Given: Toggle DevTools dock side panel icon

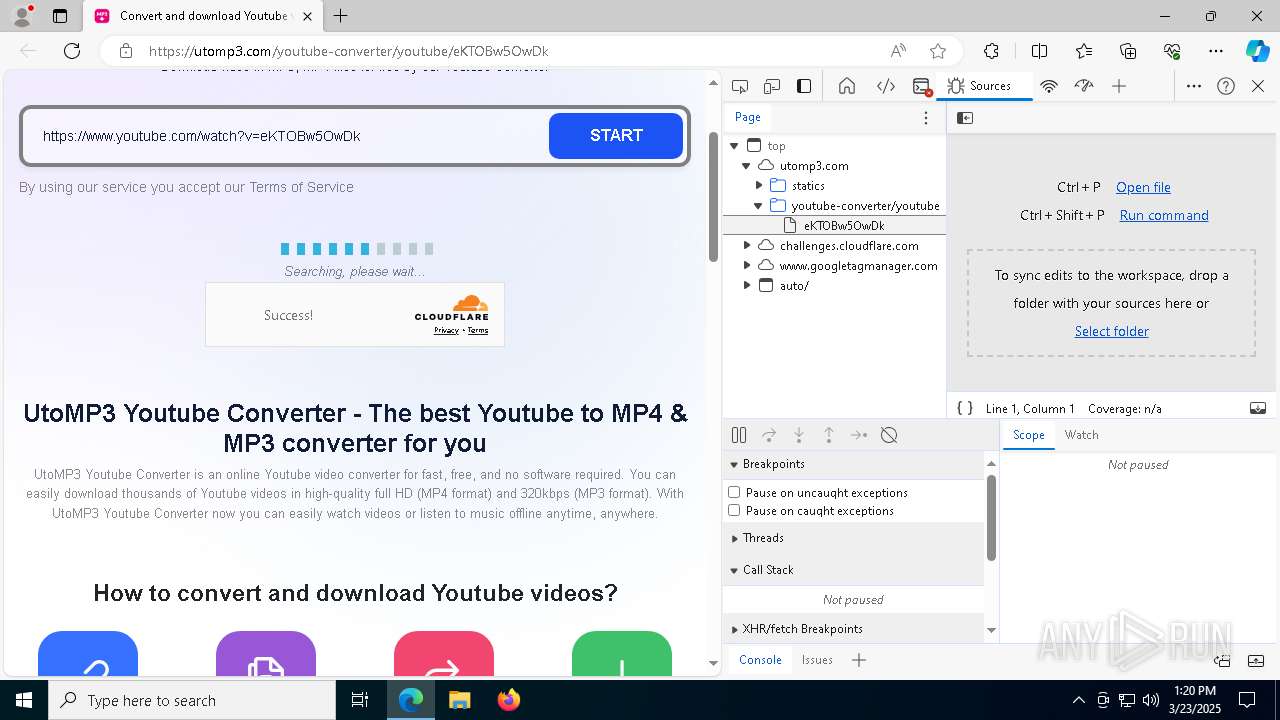Looking at the screenshot, I should 804,86.
